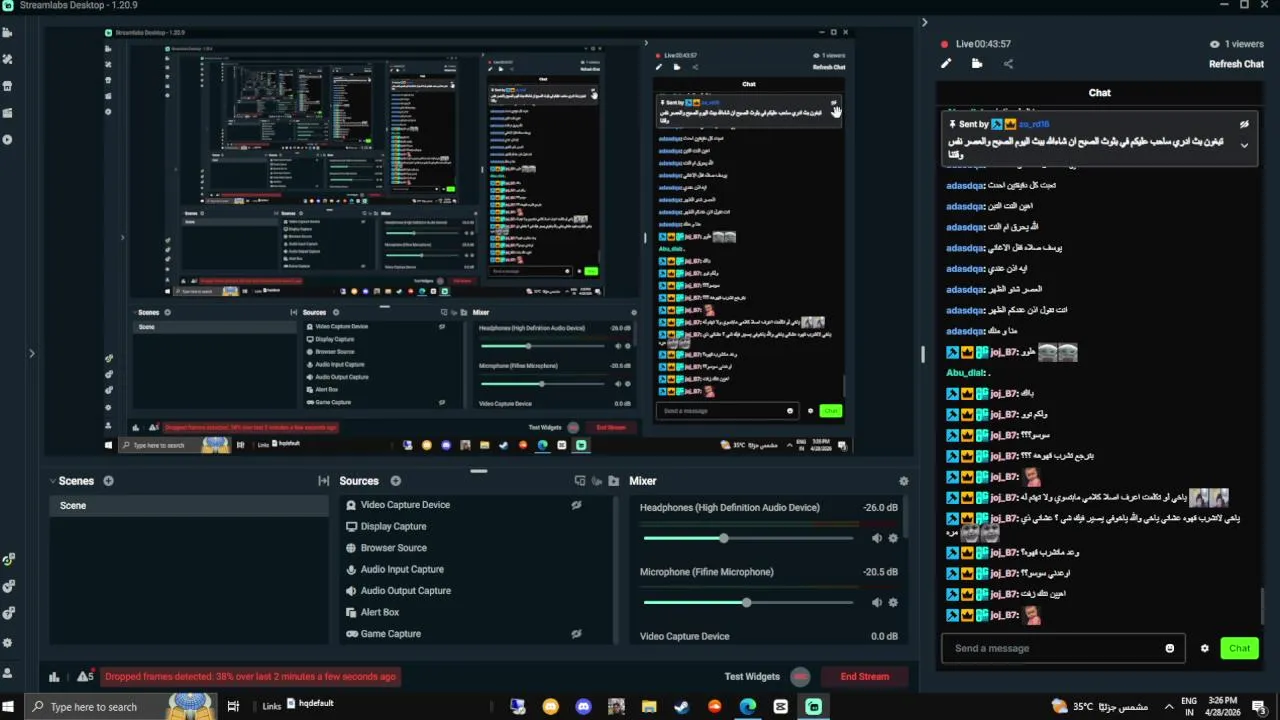
Task: Open File Explorer from the taskbar
Action: pyautogui.click(x=649, y=707)
